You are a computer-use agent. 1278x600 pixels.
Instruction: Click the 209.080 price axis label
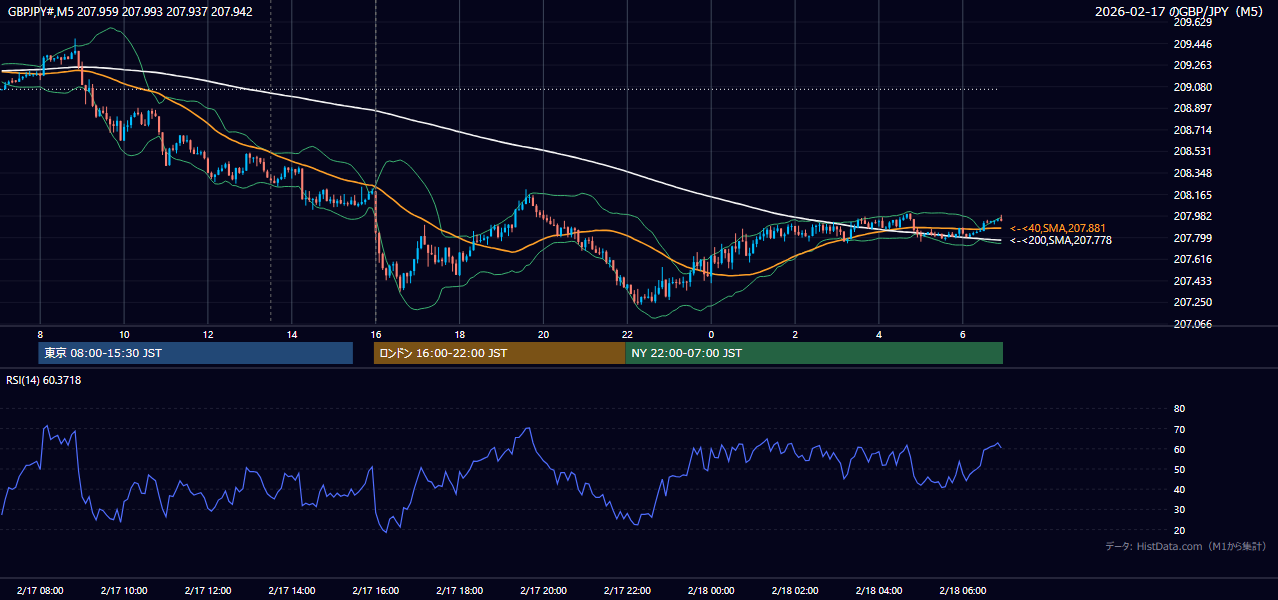1192,87
